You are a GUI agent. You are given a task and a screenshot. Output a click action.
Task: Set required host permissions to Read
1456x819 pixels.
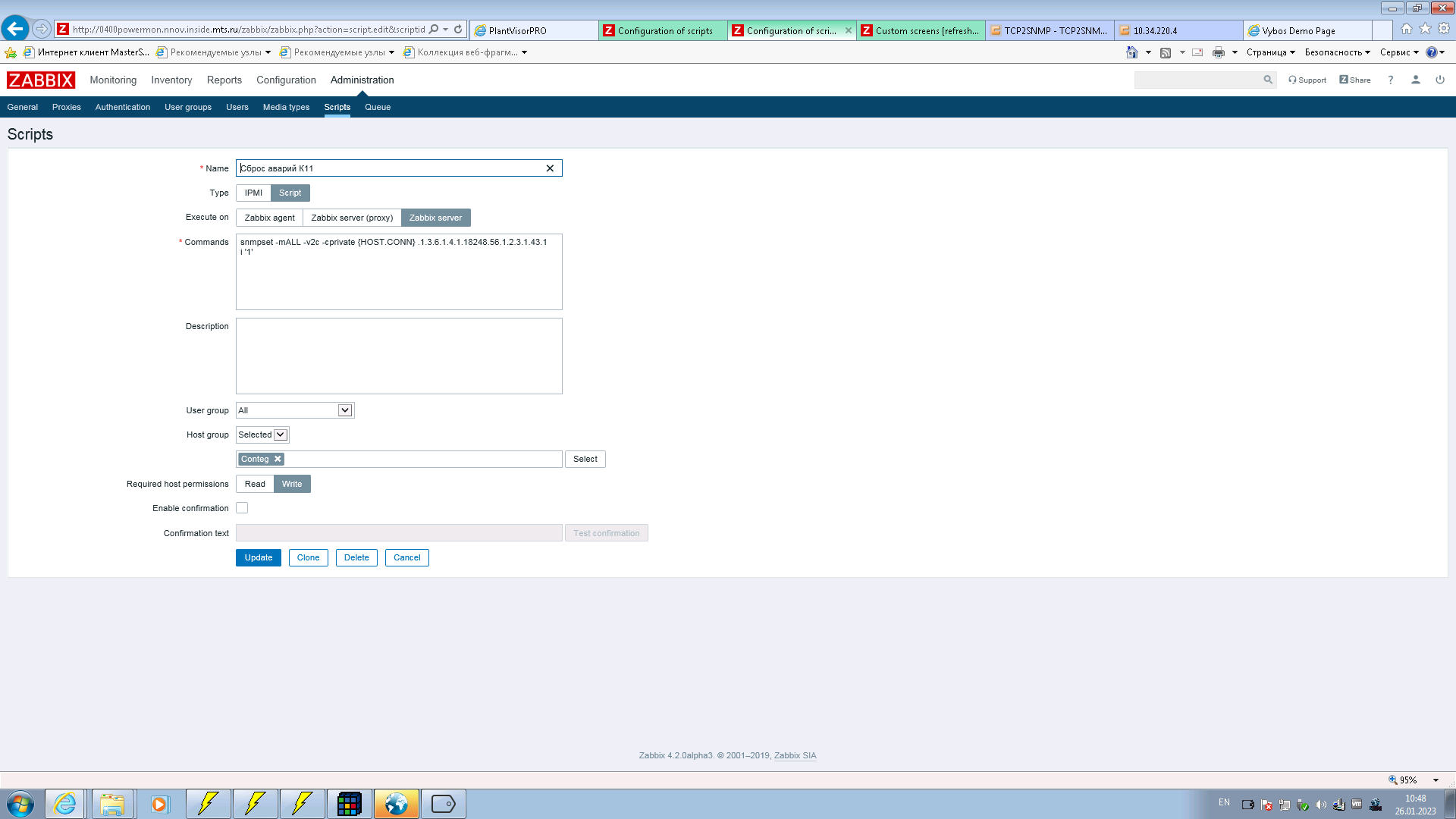tap(255, 484)
